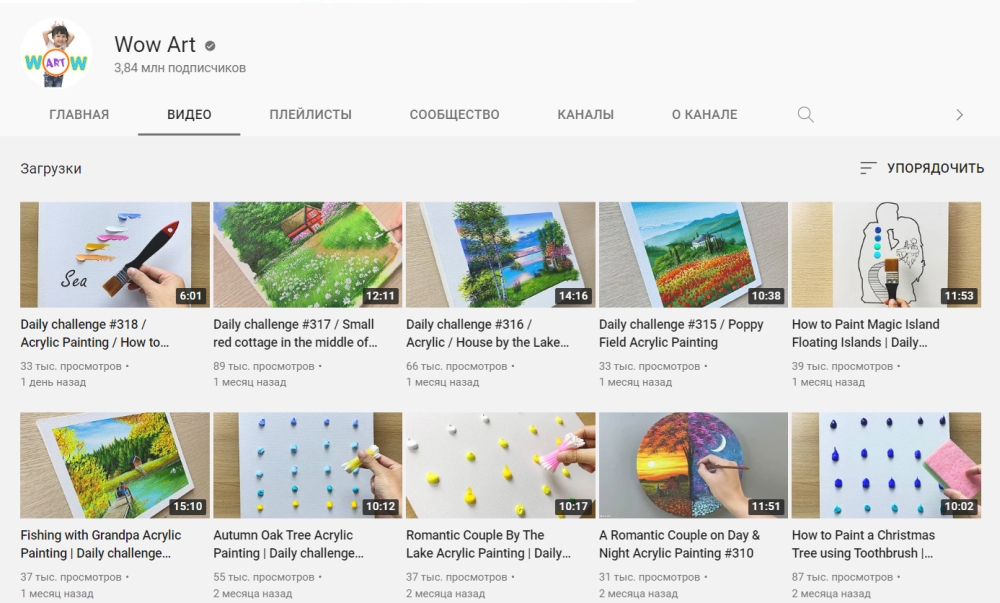The height and width of the screenshot is (603, 1000).
Task: Click the 10:02 duration badge
Action: tap(959, 506)
